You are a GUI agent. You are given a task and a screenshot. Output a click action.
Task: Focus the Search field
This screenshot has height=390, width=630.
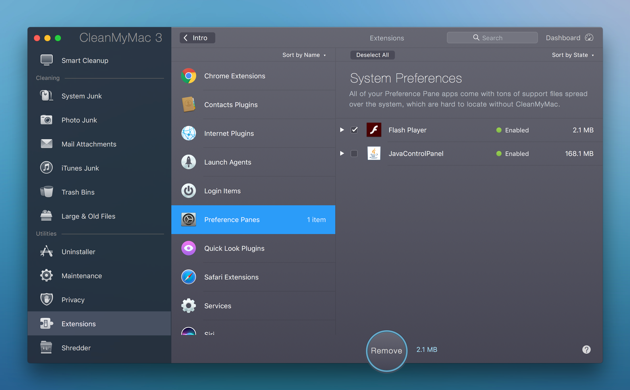click(x=492, y=38)
